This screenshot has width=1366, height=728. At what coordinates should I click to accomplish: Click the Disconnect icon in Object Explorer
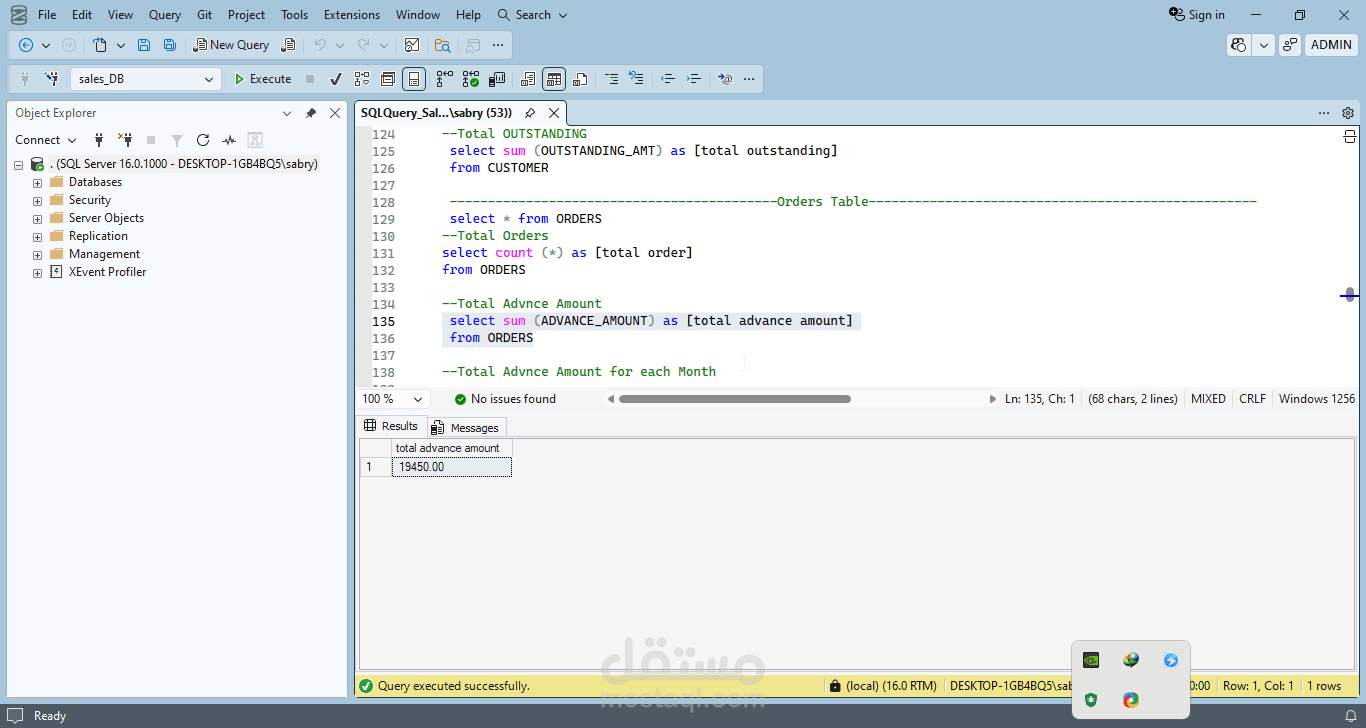(125, 140)
